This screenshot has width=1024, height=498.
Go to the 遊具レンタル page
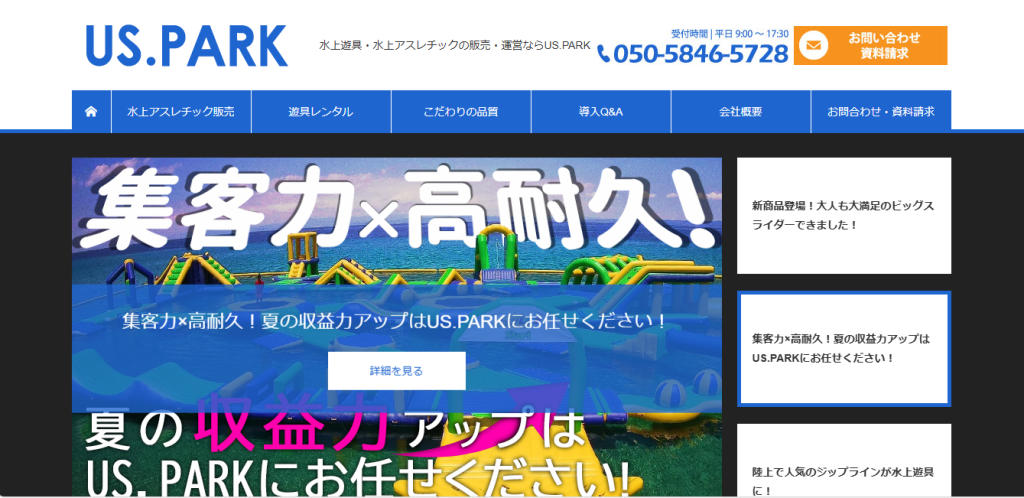tap(321, 111)
